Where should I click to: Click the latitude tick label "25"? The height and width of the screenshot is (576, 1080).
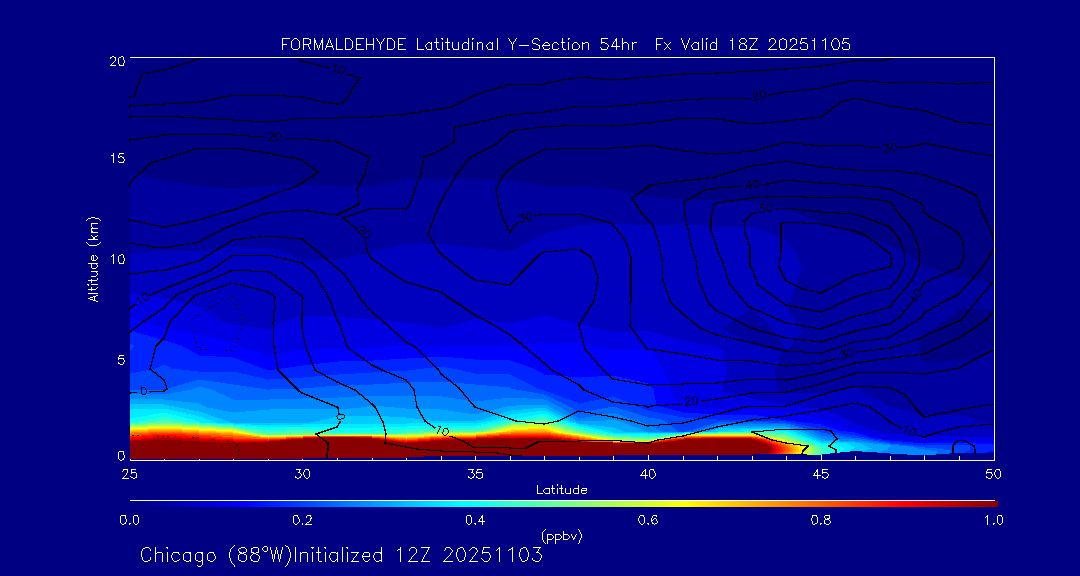point(129,473)
